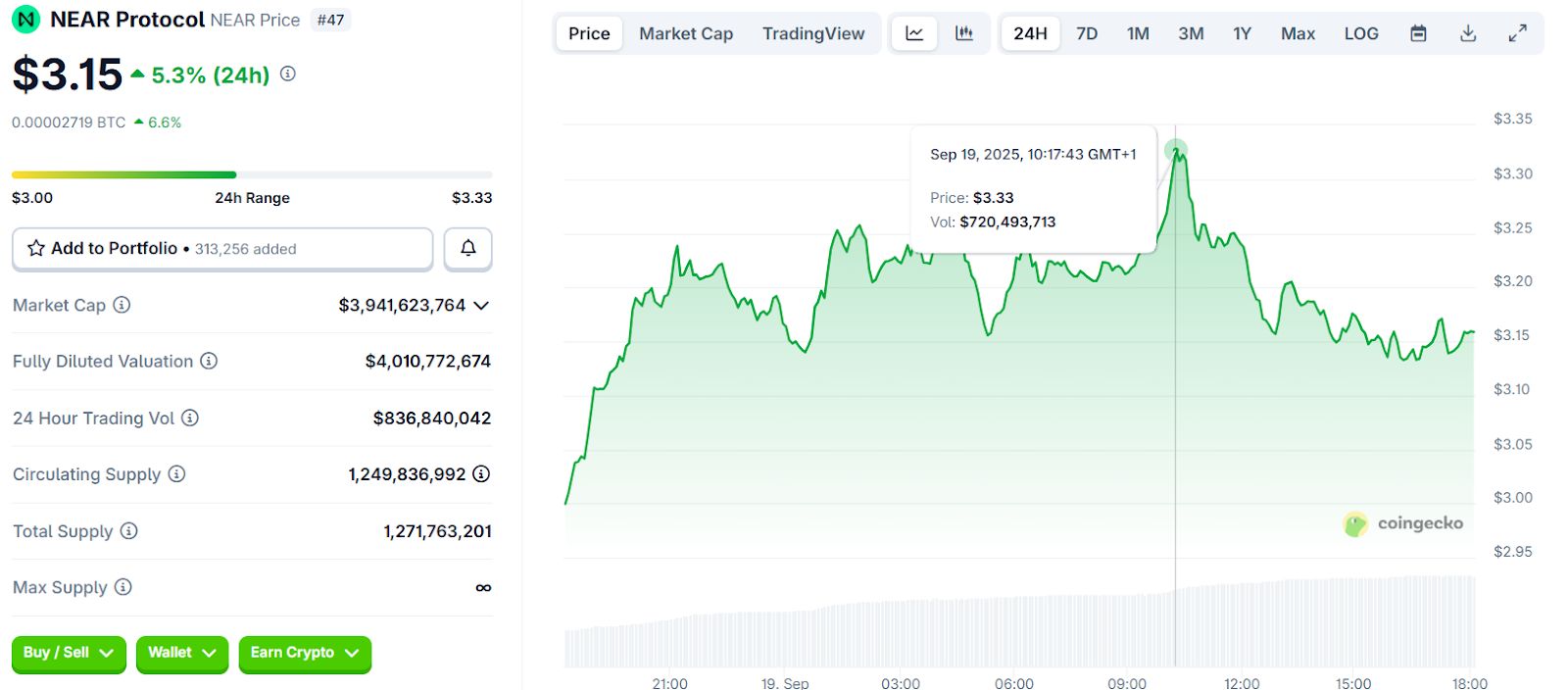This screenshot has height=690, width=1568.
Task: Open the Wallet dropdown
Action: click(x=182, y=653)
